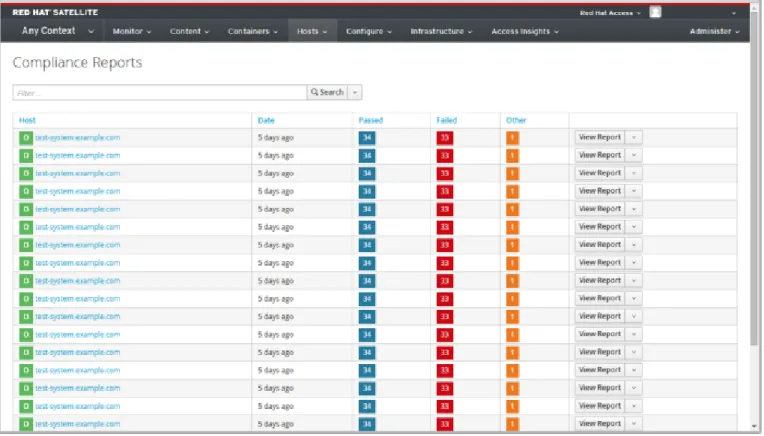This screenshot has width=764, height=436.
Task: Click the Compliance Reports page heading
Action: [77, 62]
